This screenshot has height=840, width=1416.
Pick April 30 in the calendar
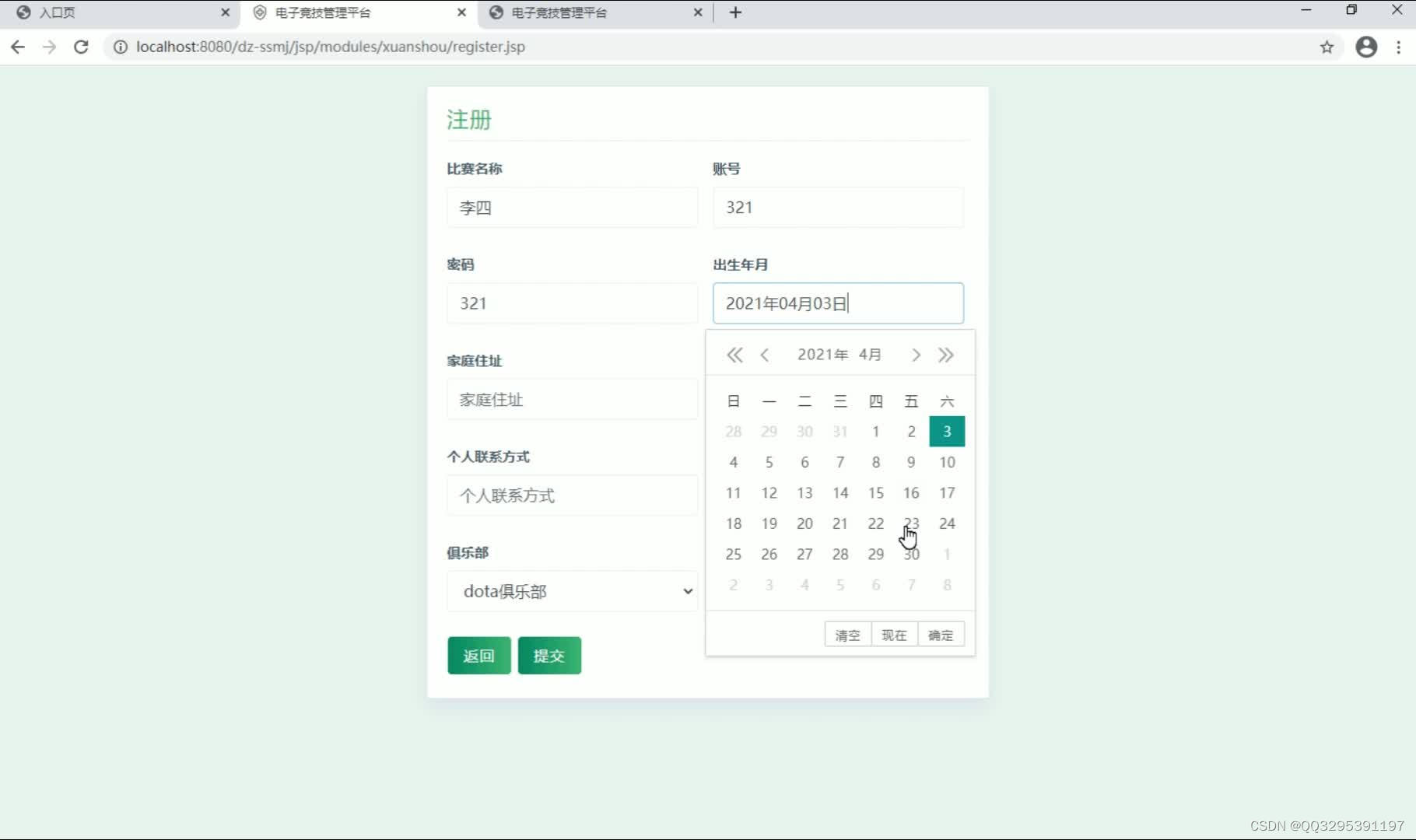[x=911, y=555]
